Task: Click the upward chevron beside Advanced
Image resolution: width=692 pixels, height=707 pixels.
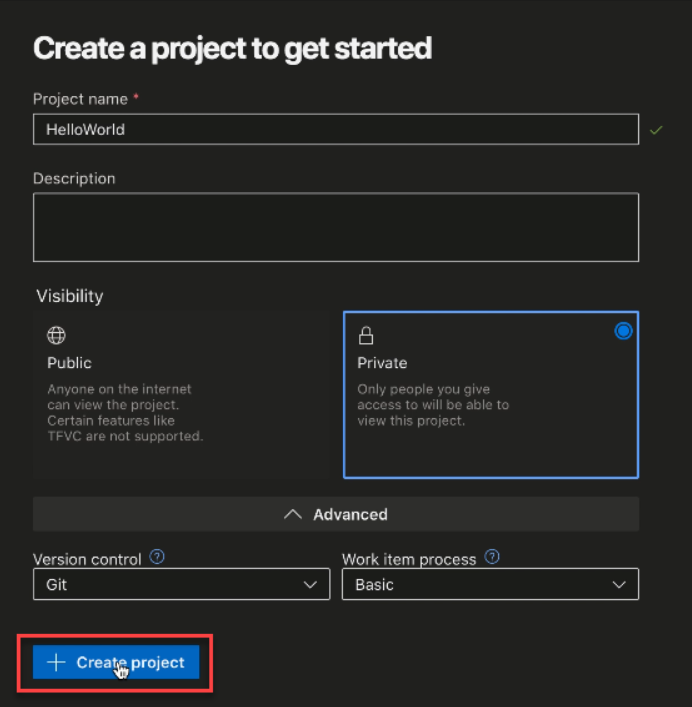Action: 293,514
